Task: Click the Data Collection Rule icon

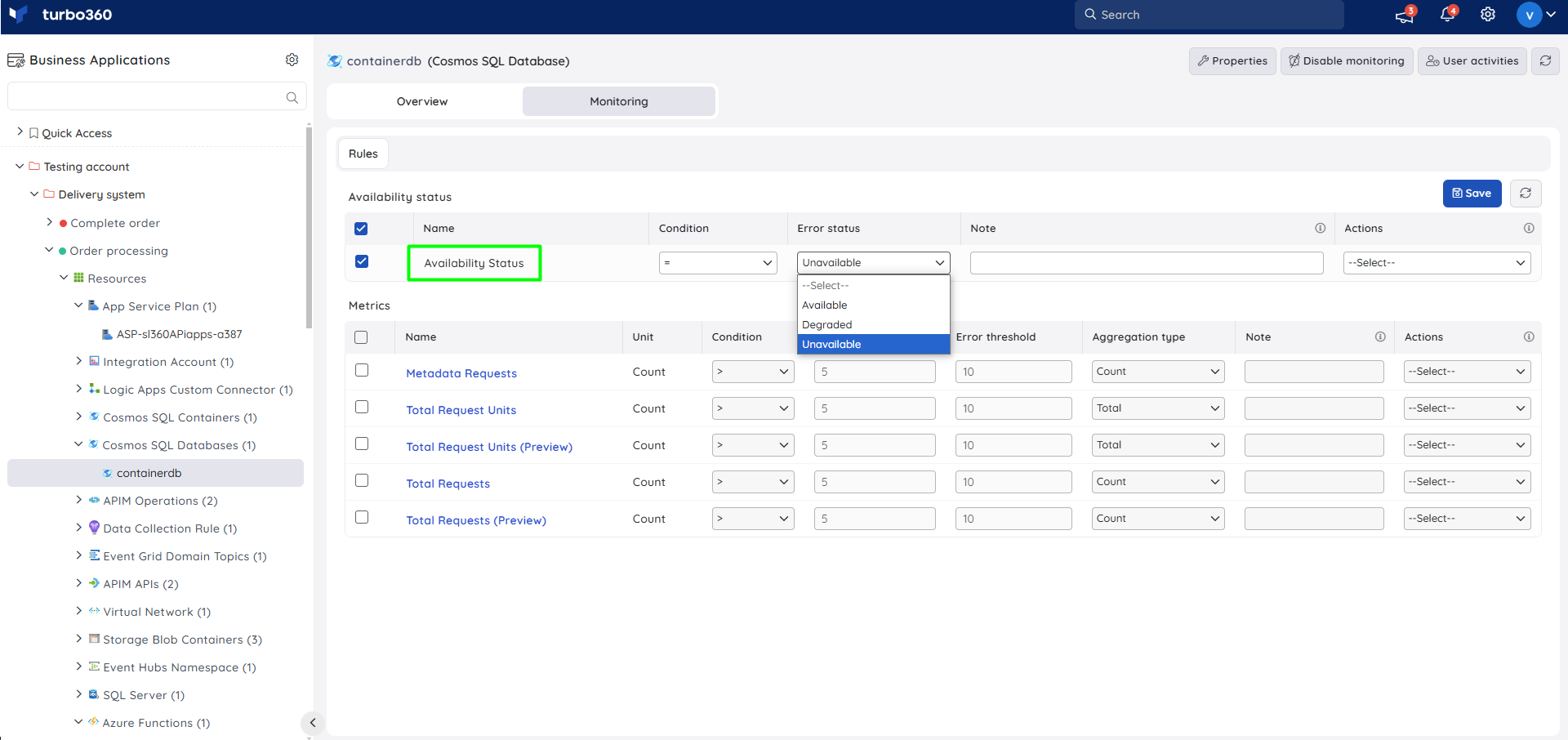Action: [94, 528]
